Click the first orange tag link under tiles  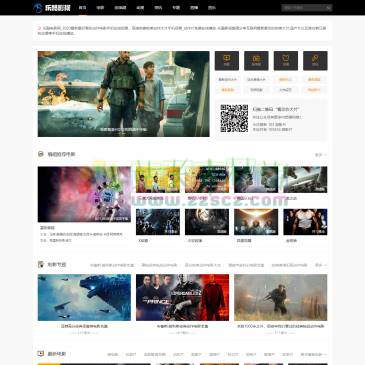285,79
